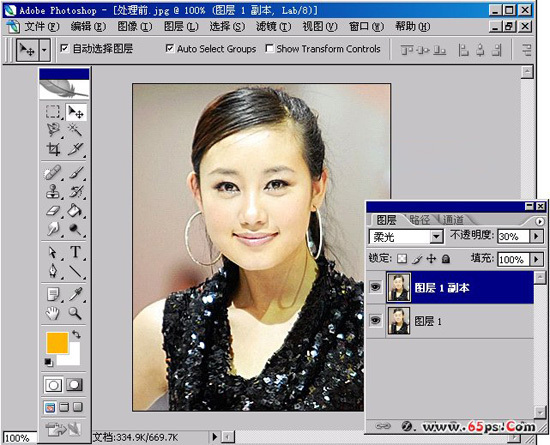Open the 柔光 blend mode dropdown
This screenshot has width=550, height=445.
point(436,237)
